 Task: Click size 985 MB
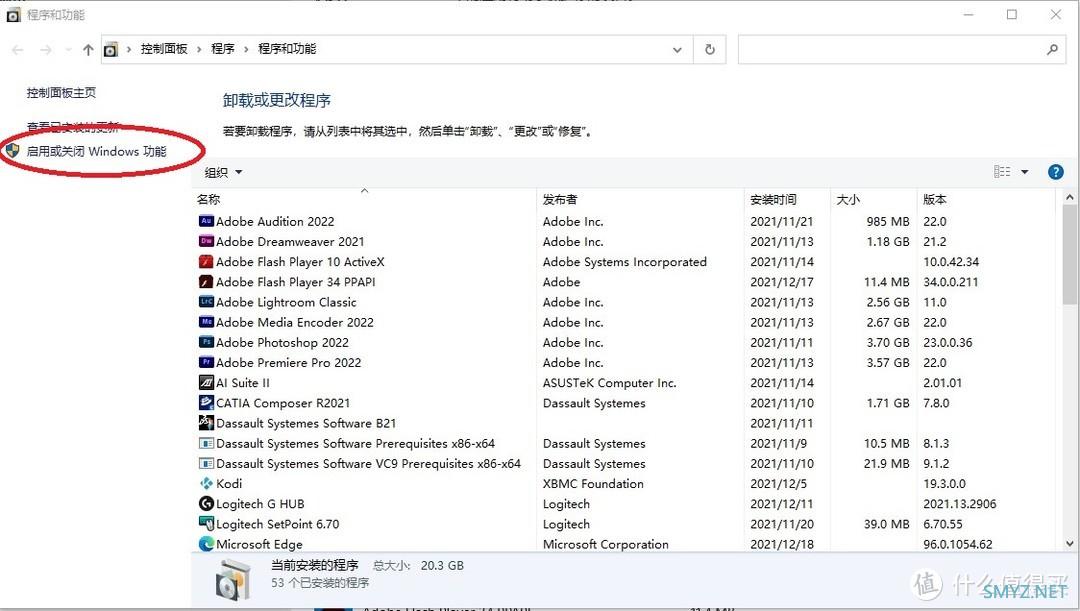888,221
